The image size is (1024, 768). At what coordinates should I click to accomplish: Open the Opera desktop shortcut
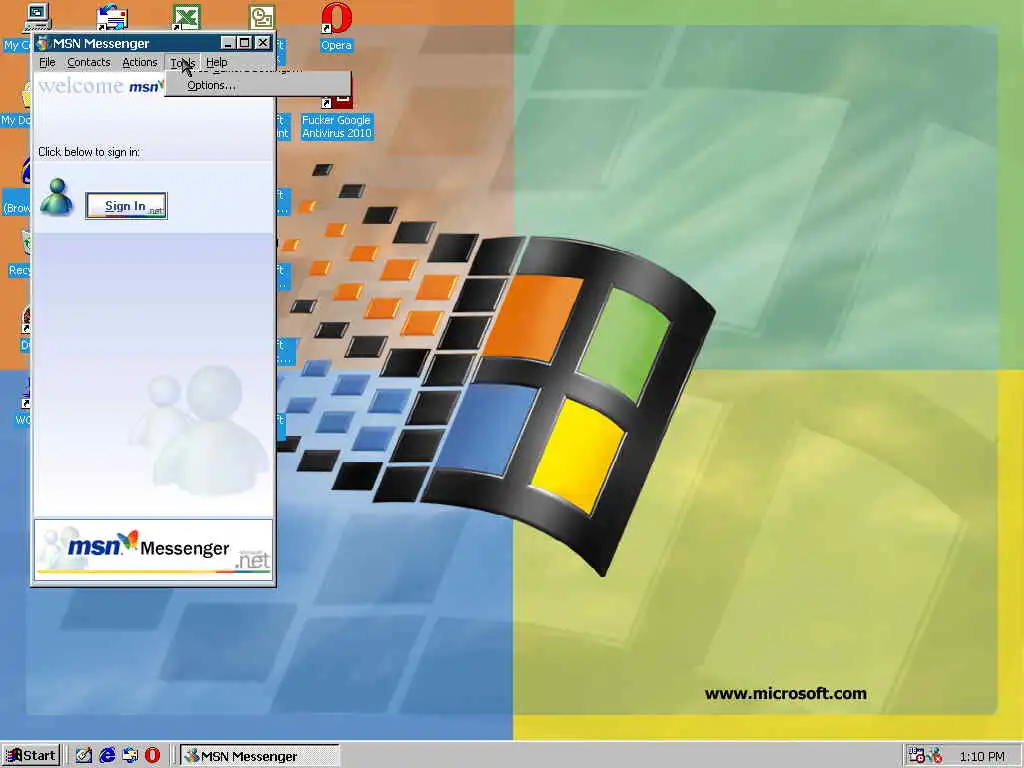[x=336, y=27]
